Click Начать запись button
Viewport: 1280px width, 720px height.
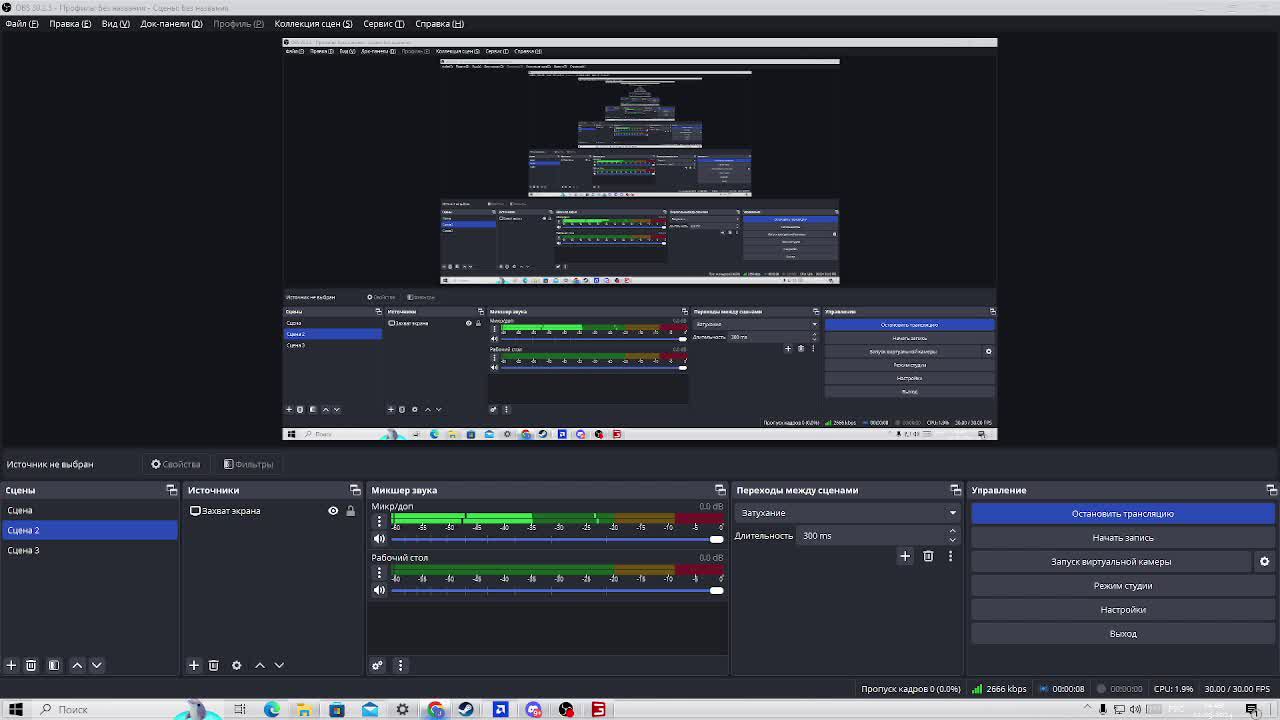(x=1123, y=538)
